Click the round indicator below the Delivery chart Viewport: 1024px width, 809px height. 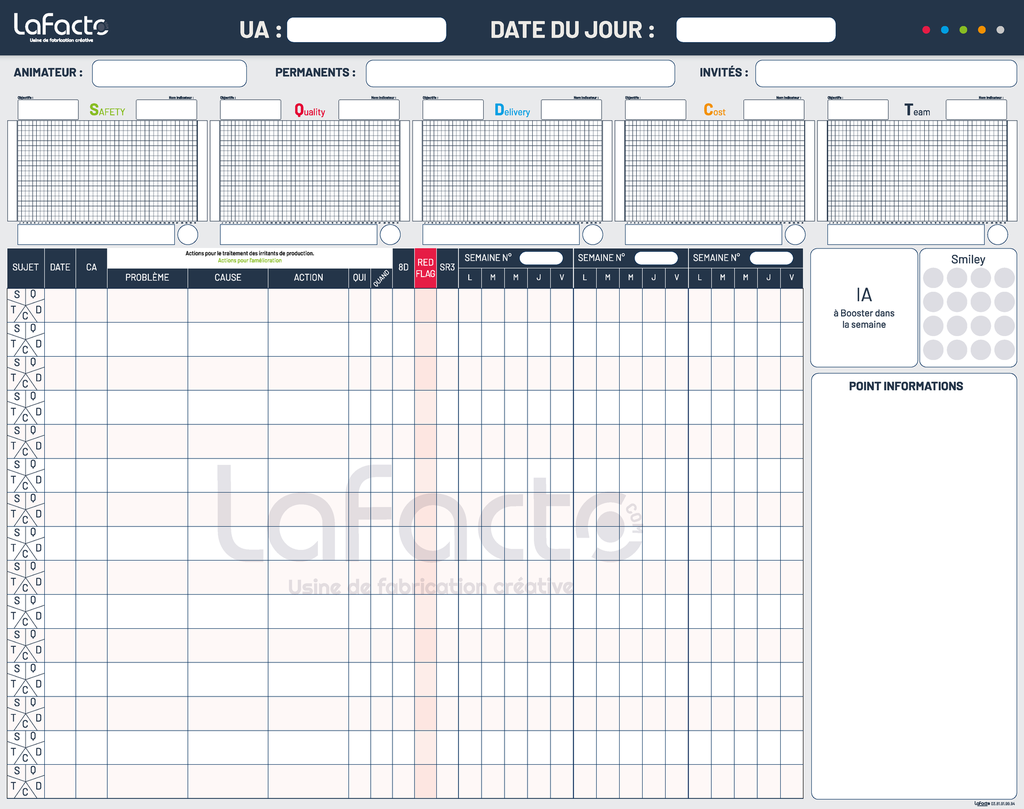click(x=593, y=234)
